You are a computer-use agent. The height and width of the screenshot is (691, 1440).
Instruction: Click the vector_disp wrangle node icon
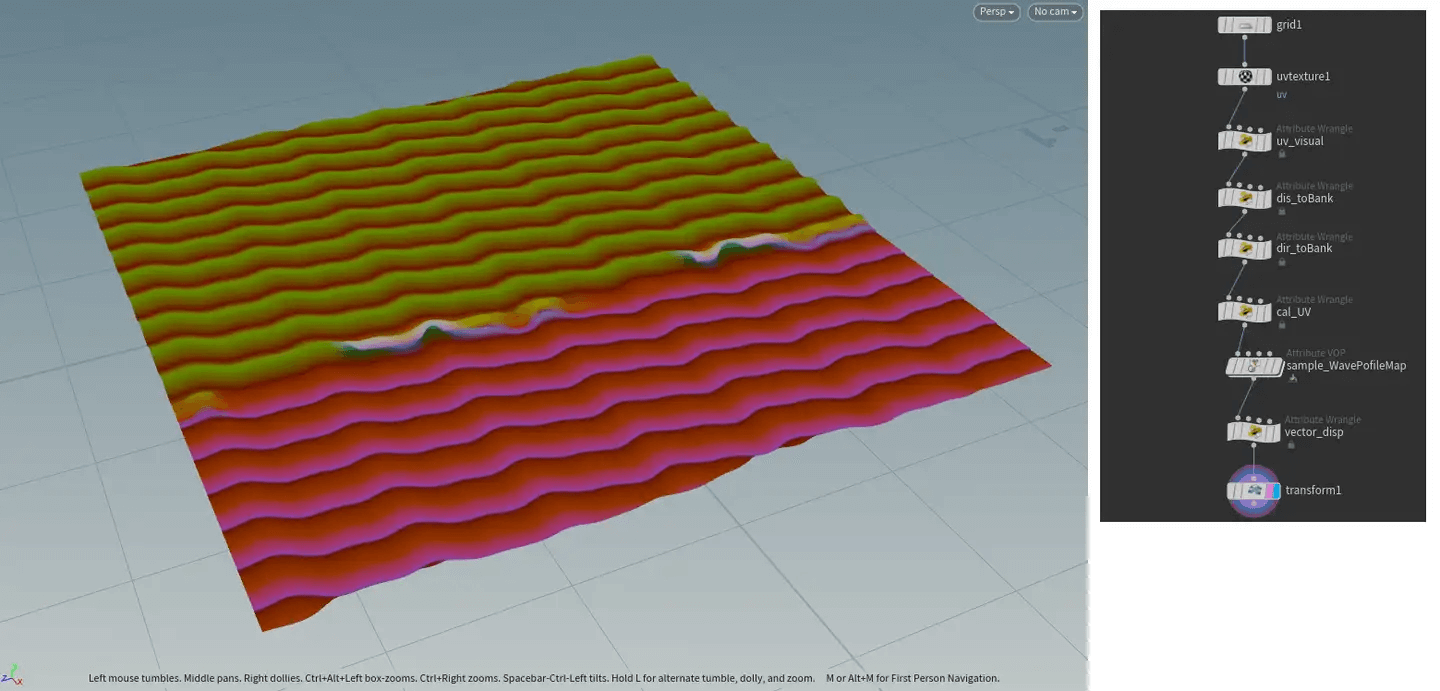pos(1254,432)
